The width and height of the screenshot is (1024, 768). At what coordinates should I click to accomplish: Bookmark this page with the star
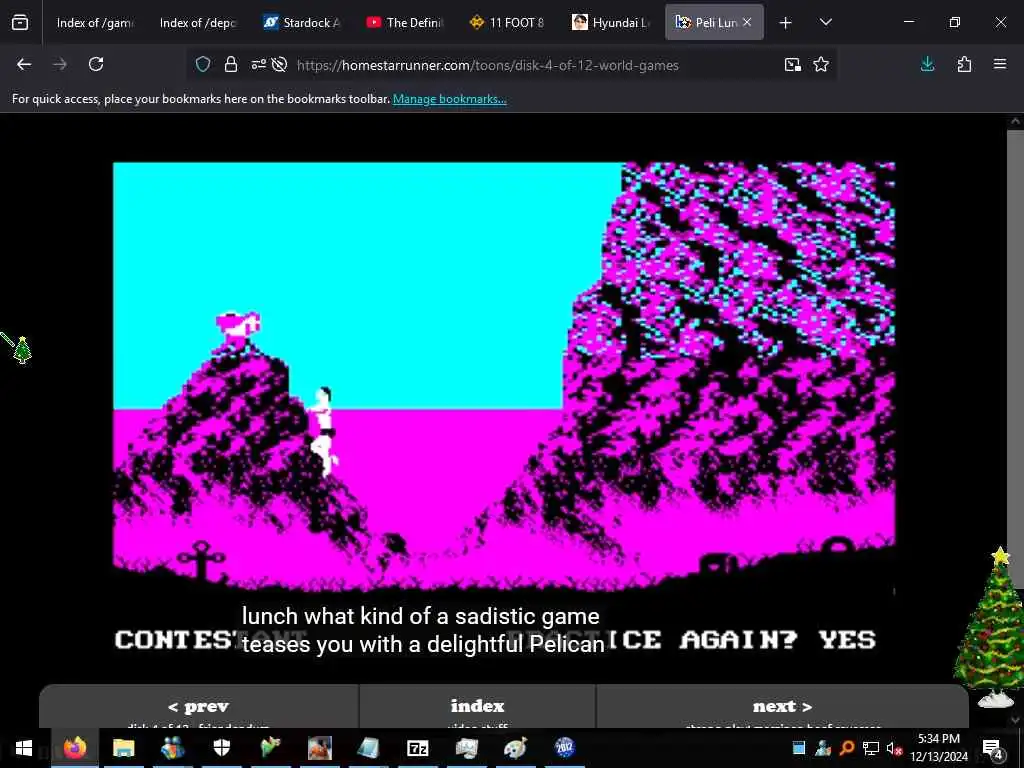tap(821, 64)
